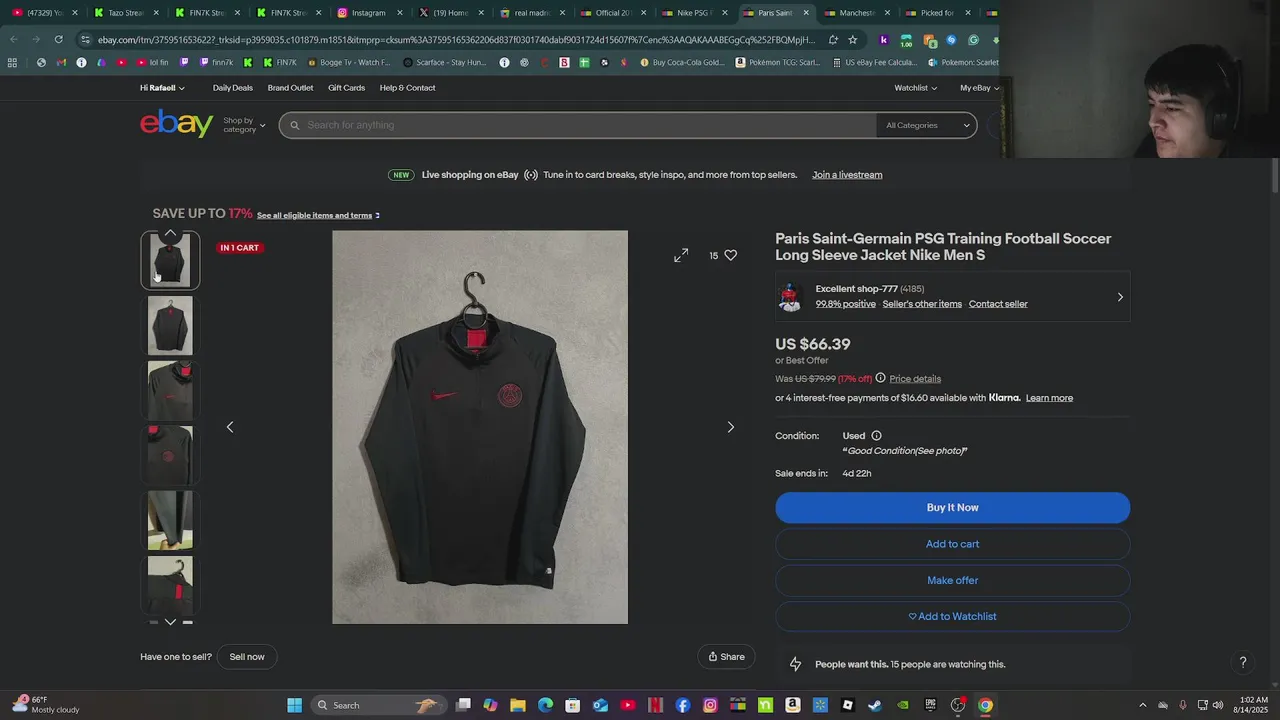The height and width of the screenshot is (720, 1280).
Task: Click the Sell now button
Action: [x=247, y=657]
